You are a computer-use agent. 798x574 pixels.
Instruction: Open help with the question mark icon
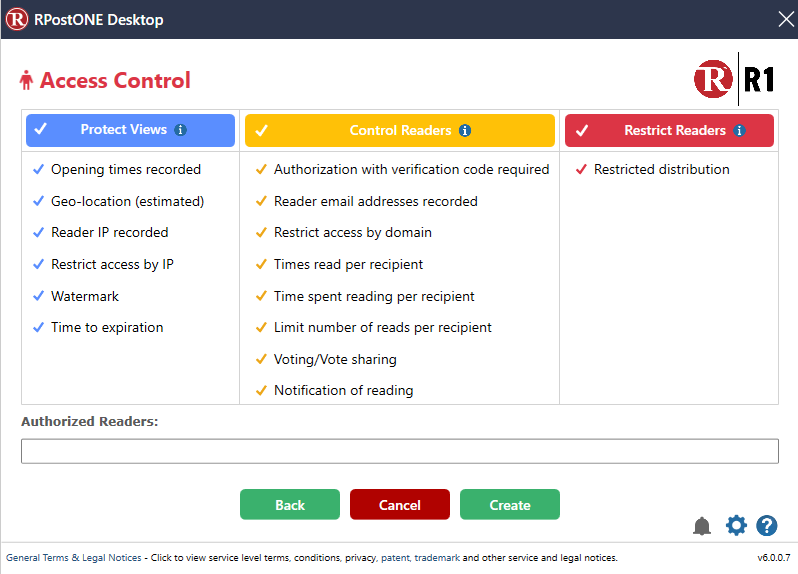pos(767,525)
